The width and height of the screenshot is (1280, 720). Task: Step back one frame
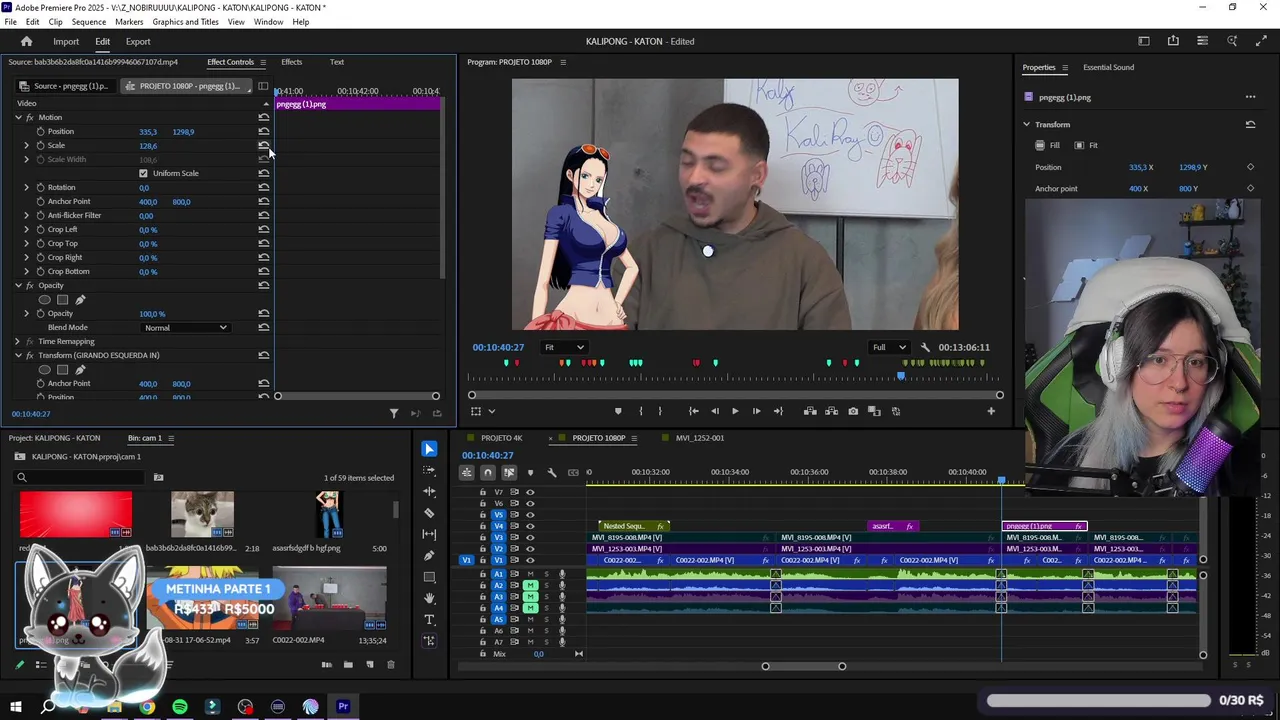(x=714, y=411)
